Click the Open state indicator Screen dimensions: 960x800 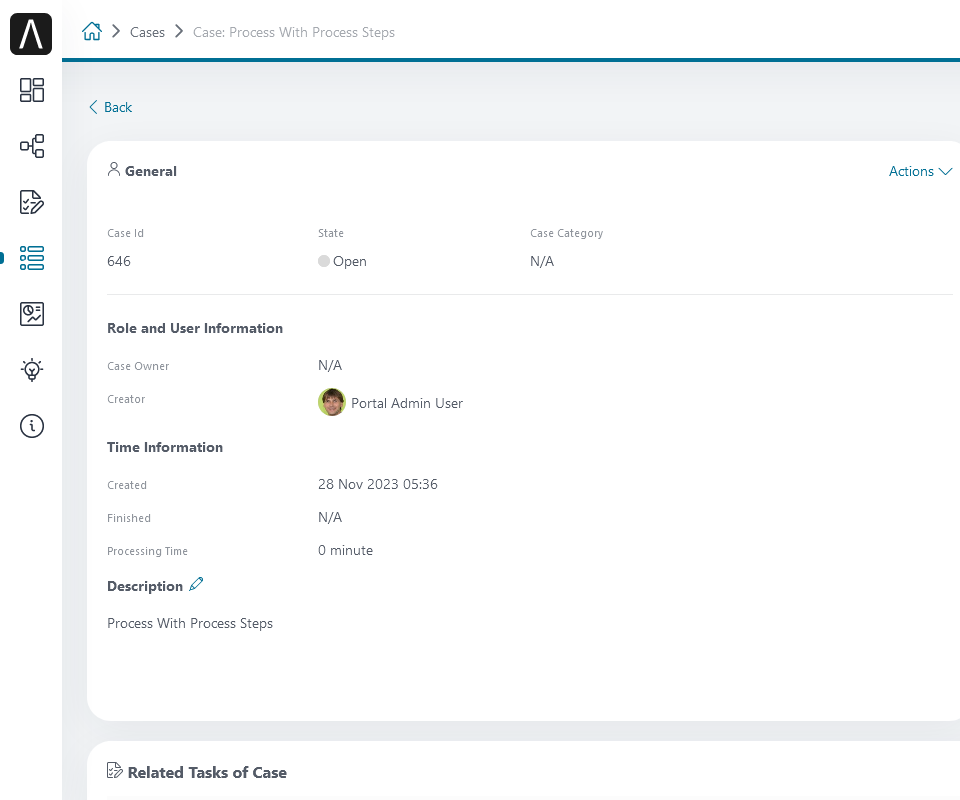coord(343,261)
